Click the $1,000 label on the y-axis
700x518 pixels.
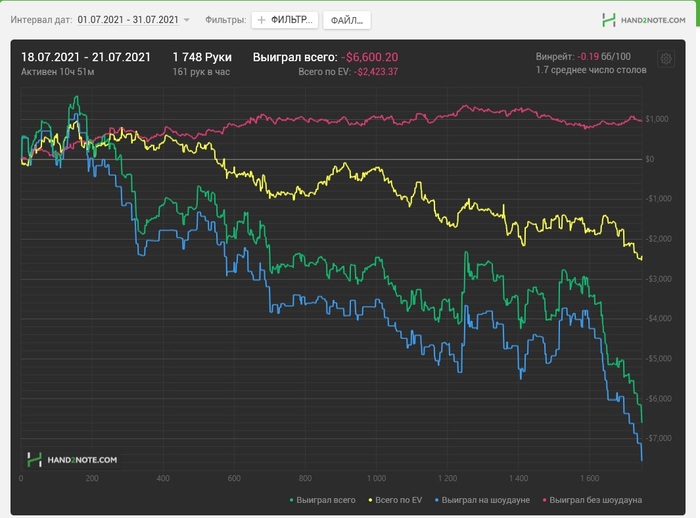point(657,119)
